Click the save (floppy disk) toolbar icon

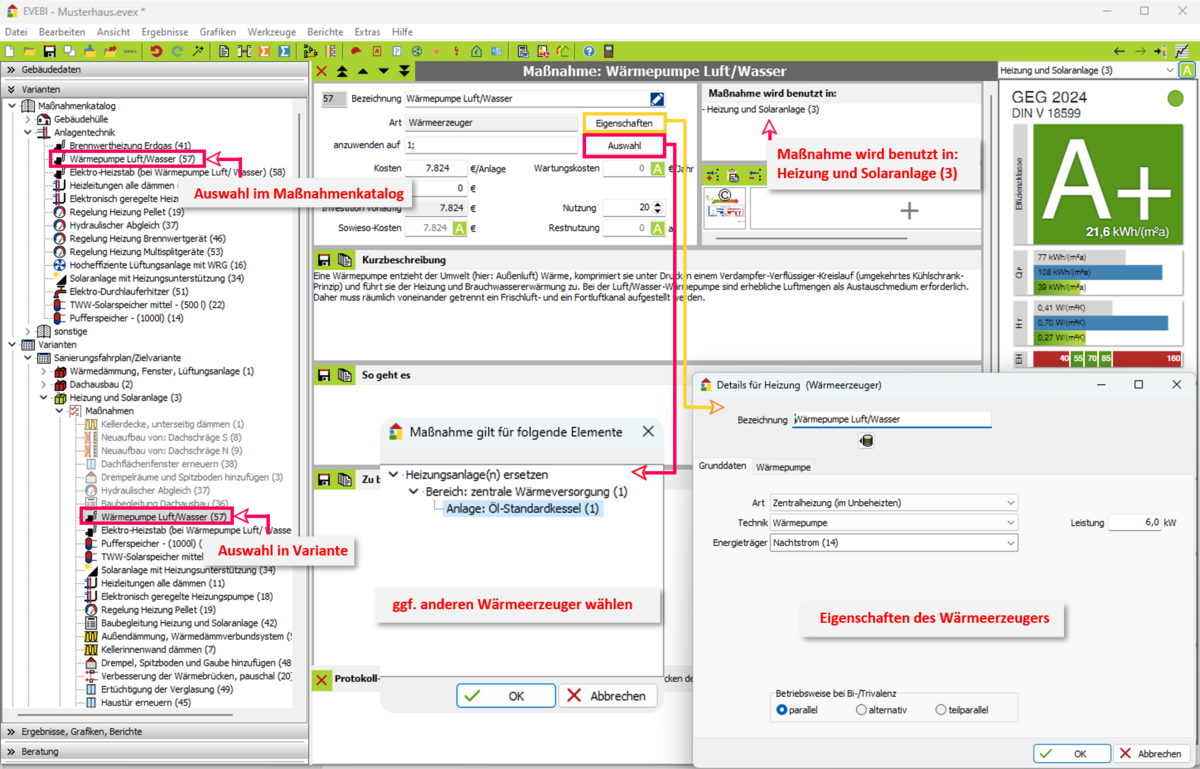pos(49,51)
